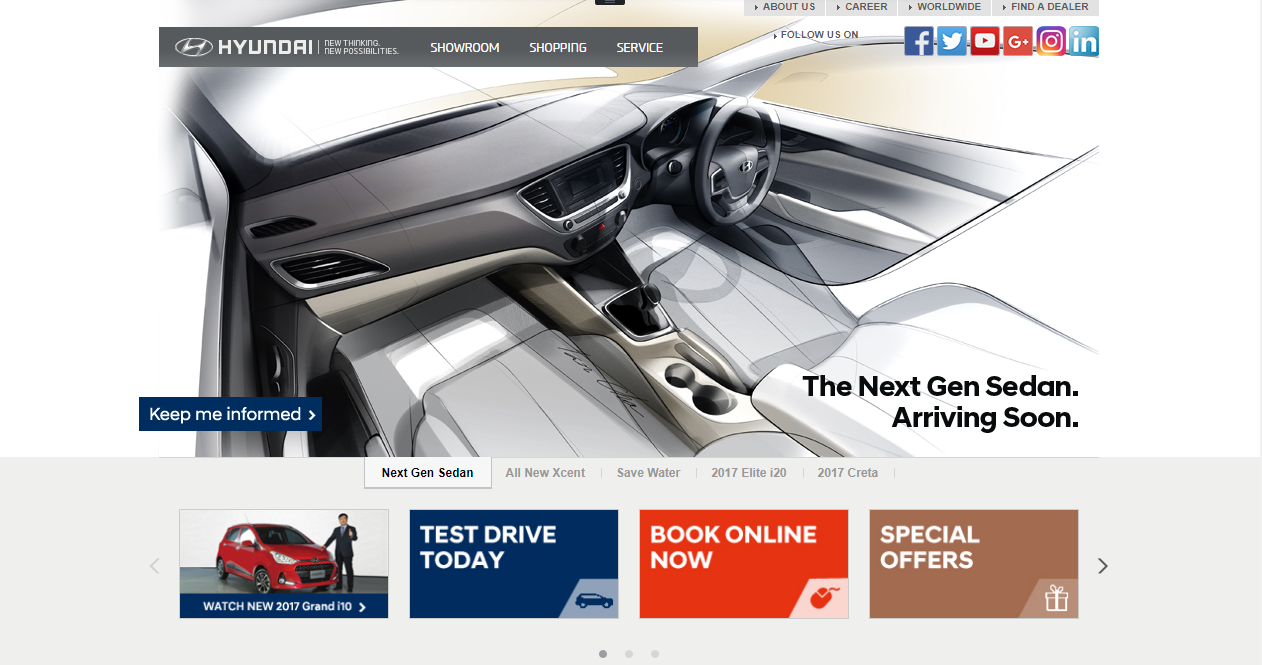Click the Keep me informed button
The height and width of the screenshot is (665, 1262).
[x=230, y=414]
